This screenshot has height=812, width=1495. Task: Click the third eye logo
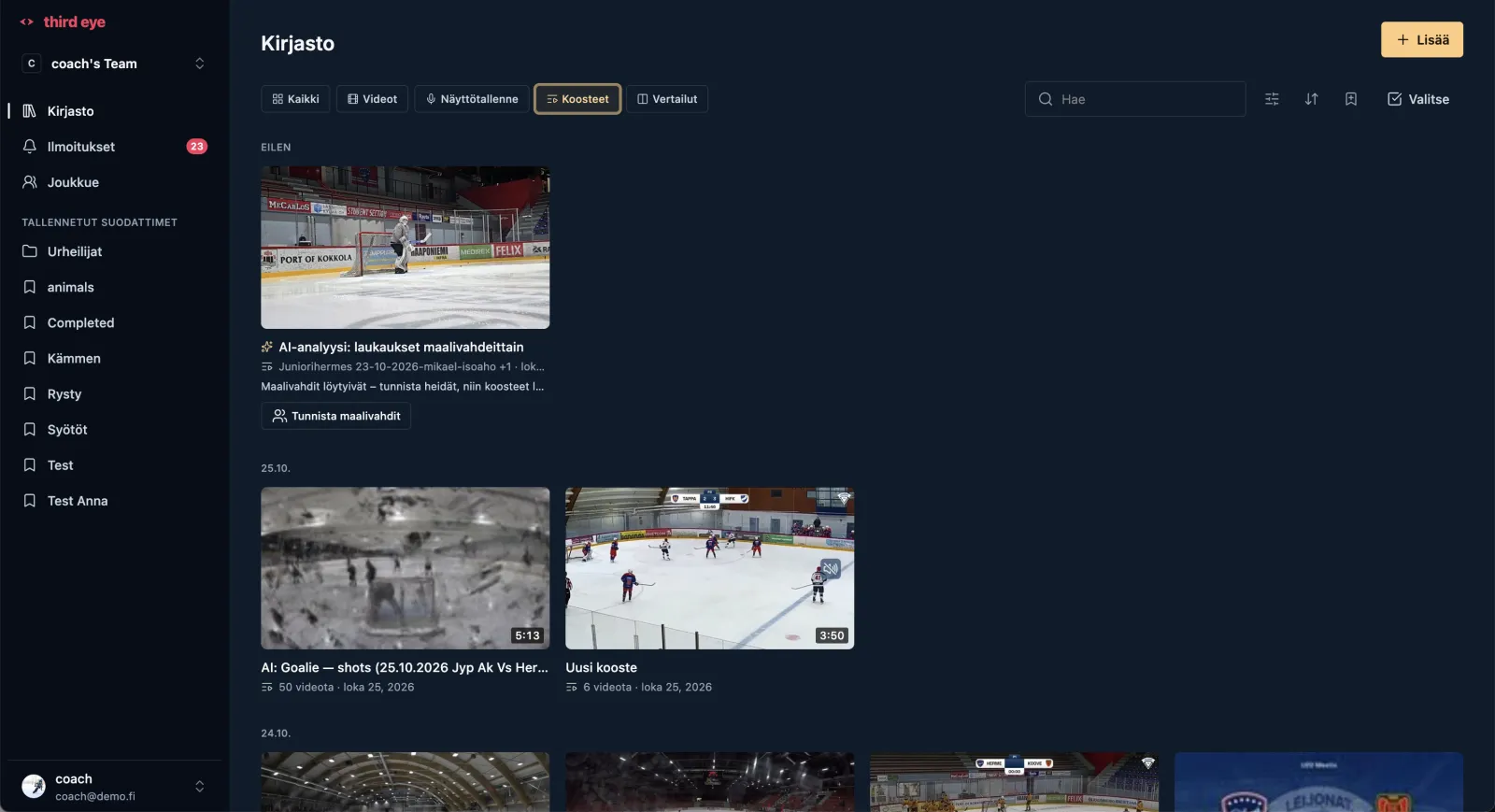click(63, 21)
